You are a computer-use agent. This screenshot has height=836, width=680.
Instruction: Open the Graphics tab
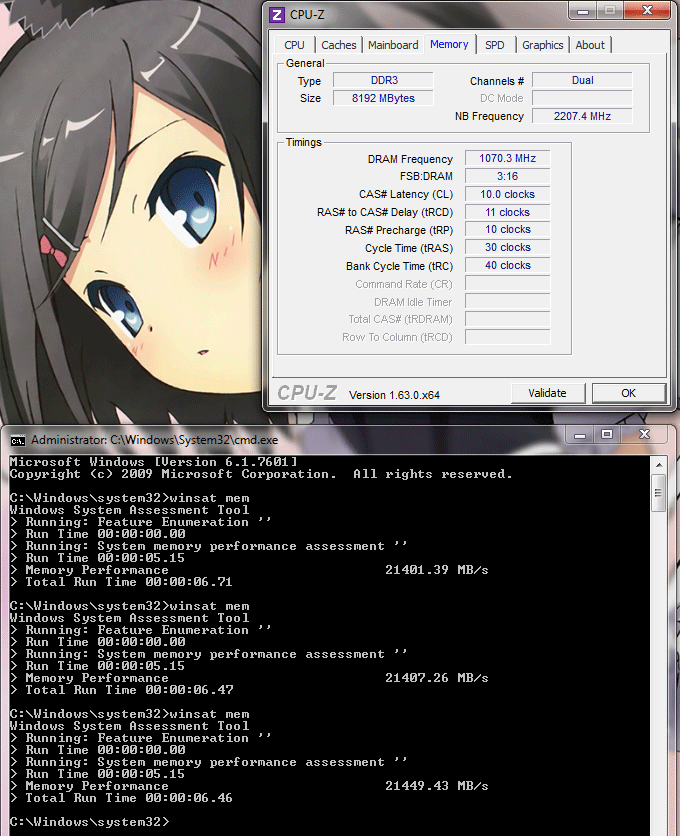click(542, 45)
